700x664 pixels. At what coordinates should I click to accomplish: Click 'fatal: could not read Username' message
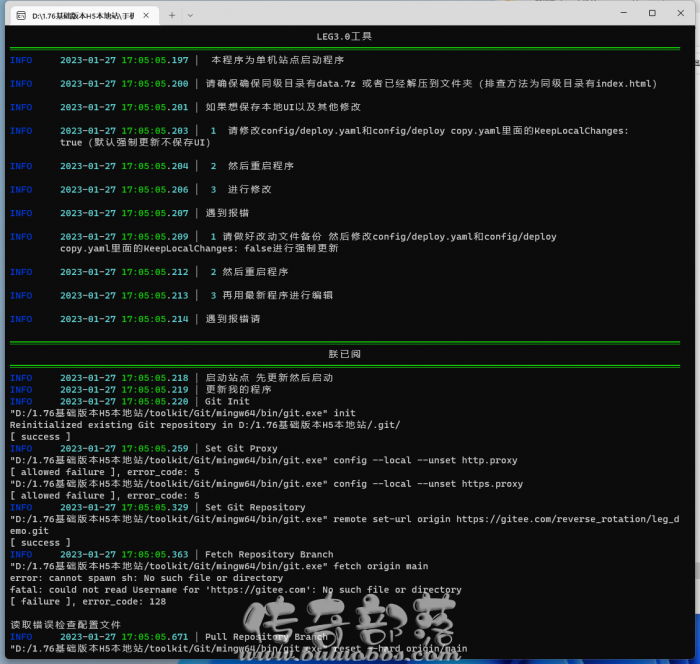click(x=236, y=589)
